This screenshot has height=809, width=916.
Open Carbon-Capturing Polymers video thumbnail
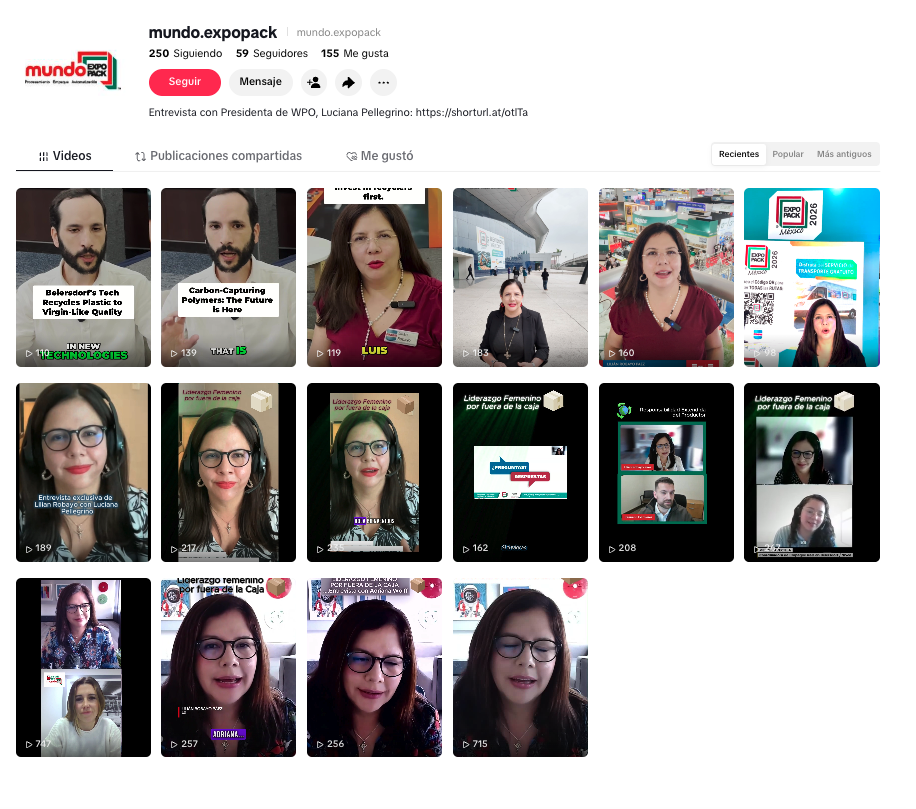[228, 277]
